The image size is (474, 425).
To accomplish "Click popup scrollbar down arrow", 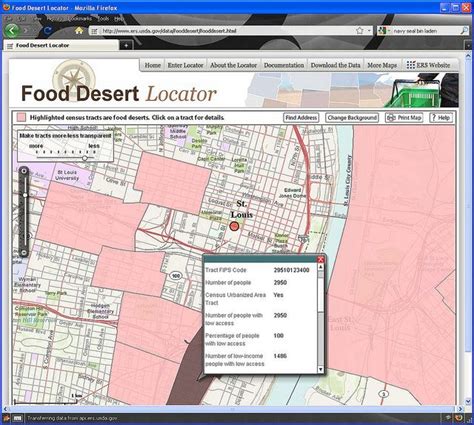I will click(320, 369).
